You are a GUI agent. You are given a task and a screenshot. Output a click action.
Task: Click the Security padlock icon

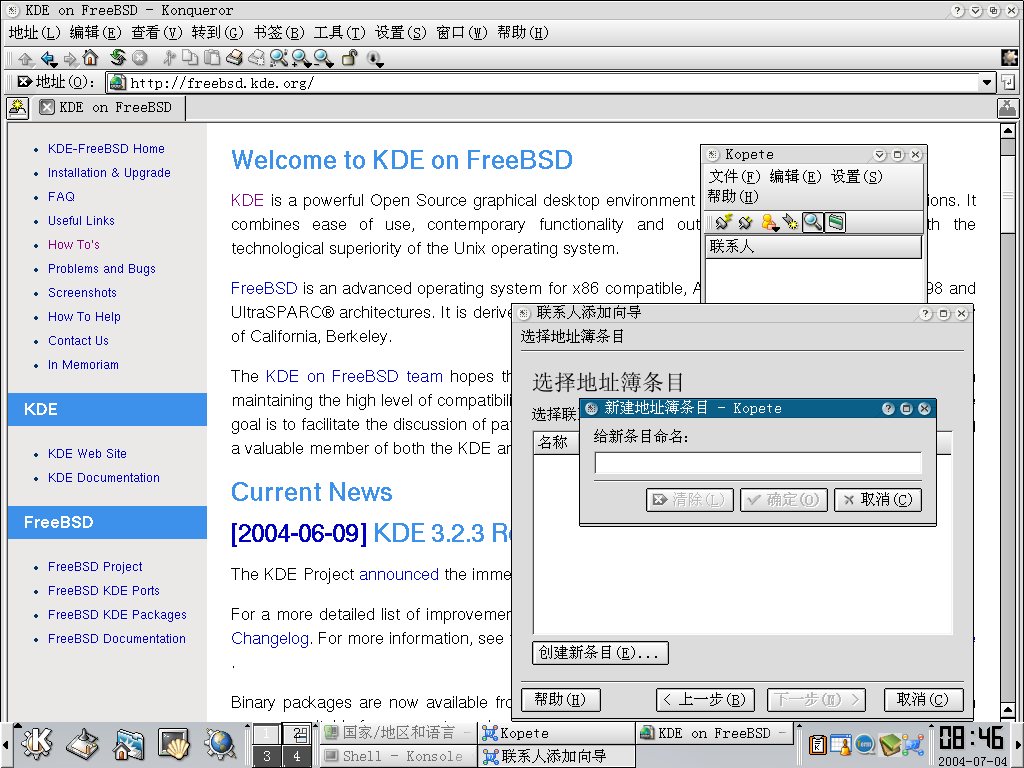point(349,58)
